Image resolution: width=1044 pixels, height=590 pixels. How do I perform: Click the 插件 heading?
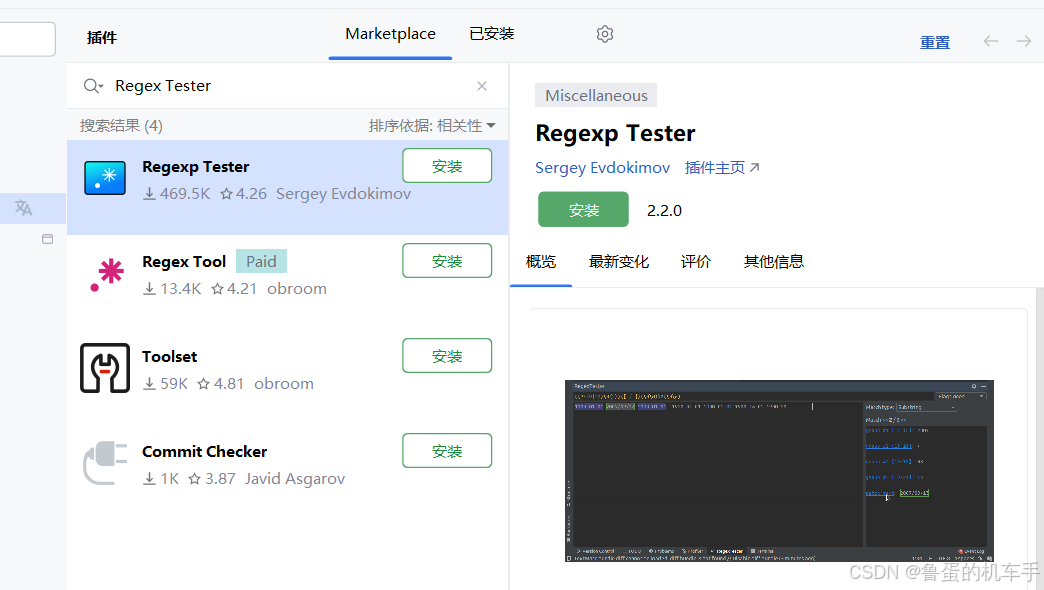102,38
